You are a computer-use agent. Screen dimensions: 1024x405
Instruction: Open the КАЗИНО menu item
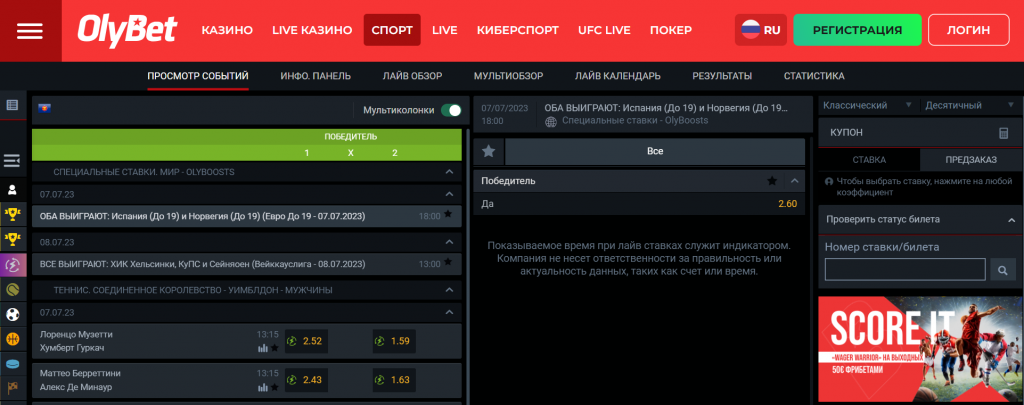pyautogui.click(x=227, y=30)
